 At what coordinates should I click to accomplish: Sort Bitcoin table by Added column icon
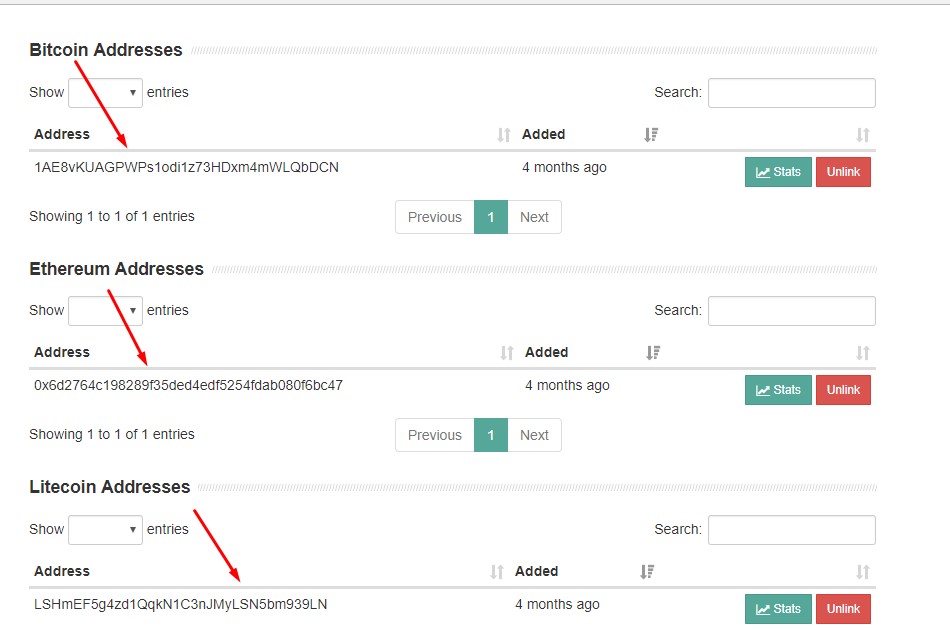[651, 135]
